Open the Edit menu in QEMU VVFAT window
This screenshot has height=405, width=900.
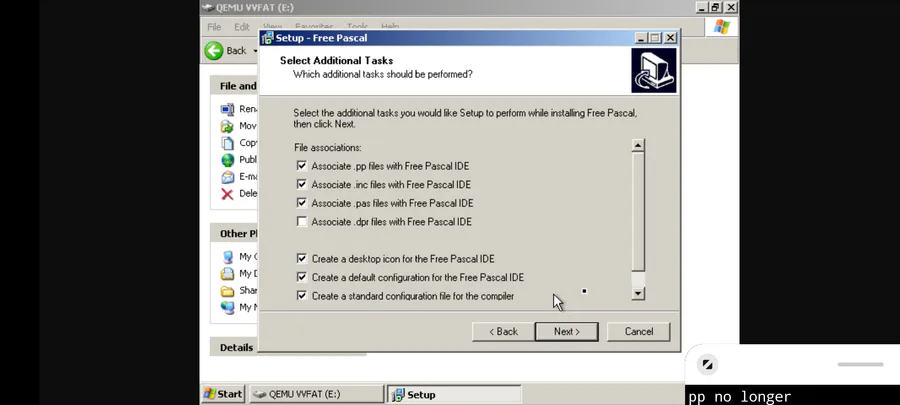point(242,27)
